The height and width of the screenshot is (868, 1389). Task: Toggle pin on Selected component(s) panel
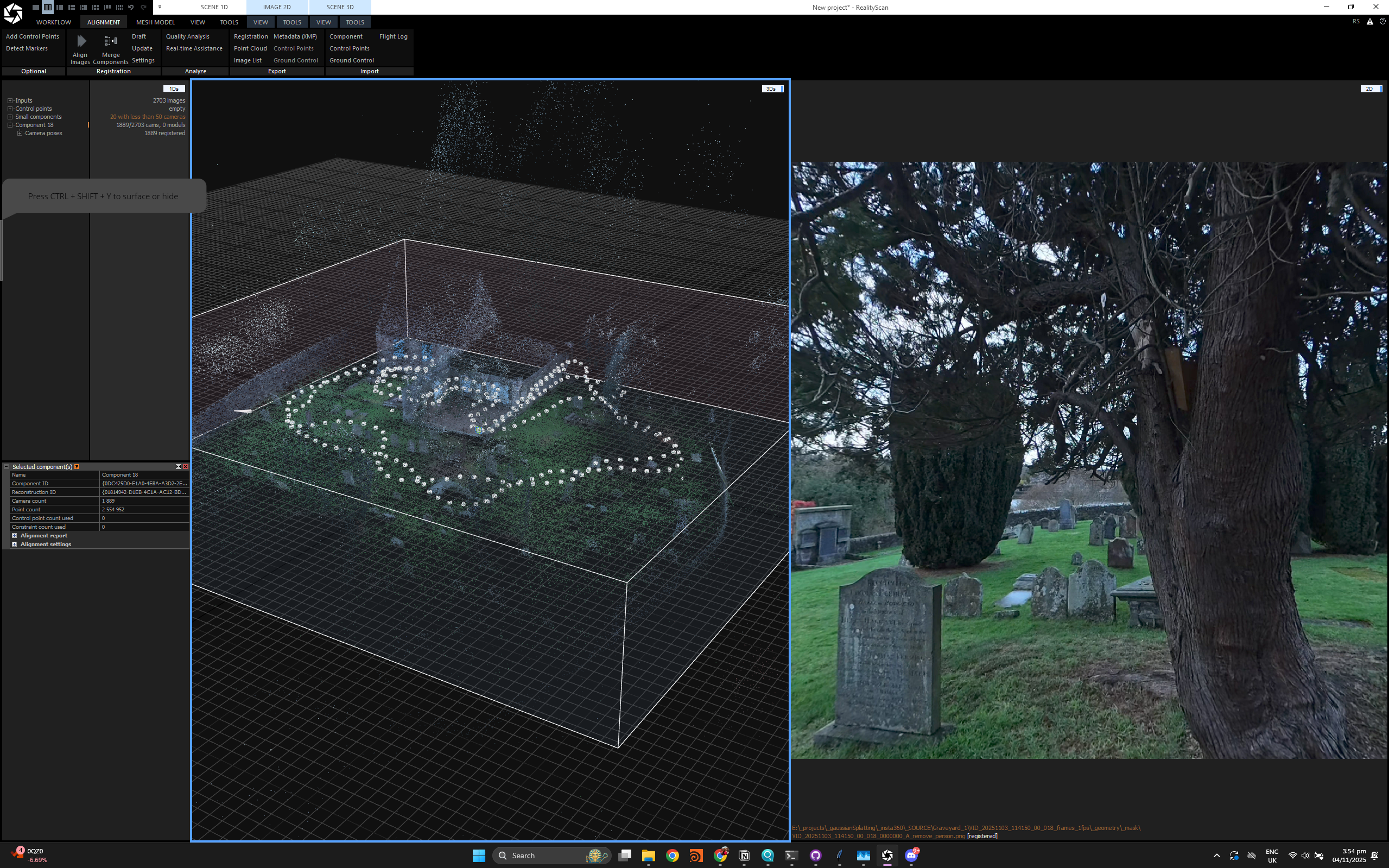[77, 467]
